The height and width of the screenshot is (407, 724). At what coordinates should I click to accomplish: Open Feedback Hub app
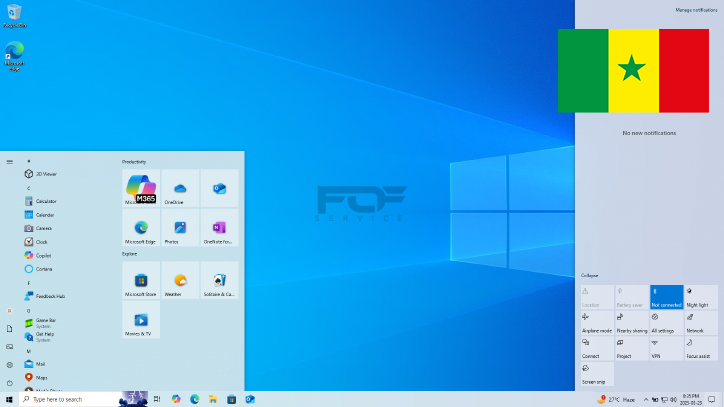pyautogui.click(x=50, y=296)
